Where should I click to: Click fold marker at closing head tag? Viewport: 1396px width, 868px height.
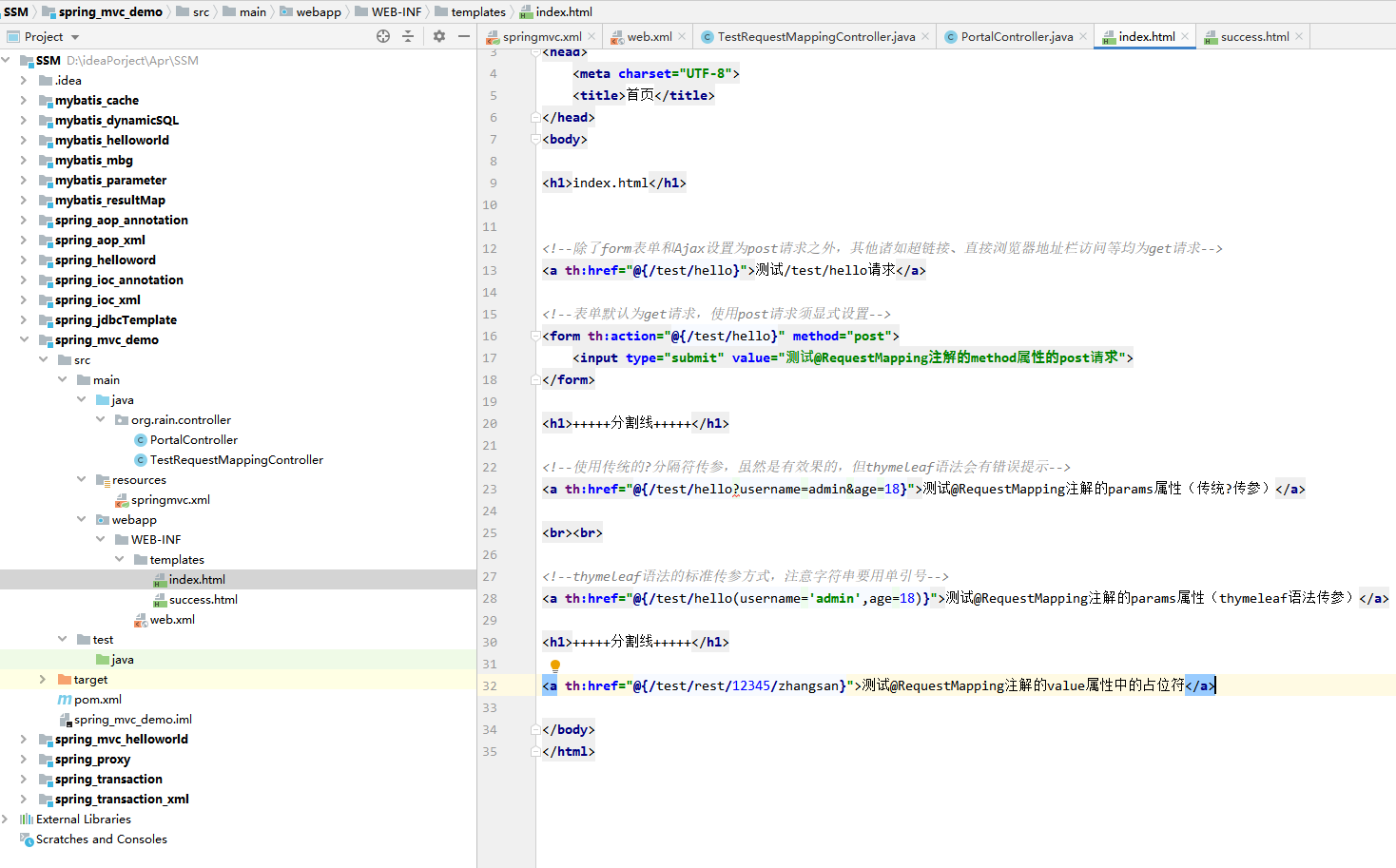(535, 117)
